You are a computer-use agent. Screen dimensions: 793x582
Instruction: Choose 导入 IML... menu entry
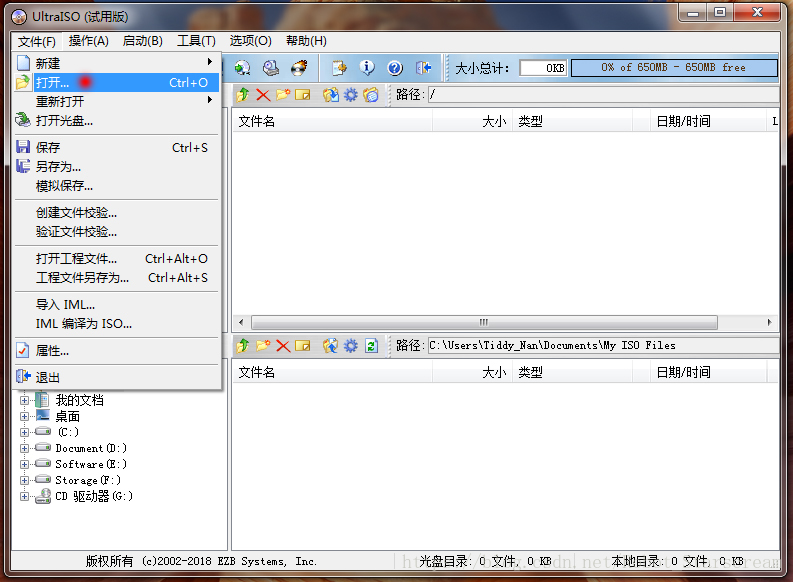(x=117, y=304)
